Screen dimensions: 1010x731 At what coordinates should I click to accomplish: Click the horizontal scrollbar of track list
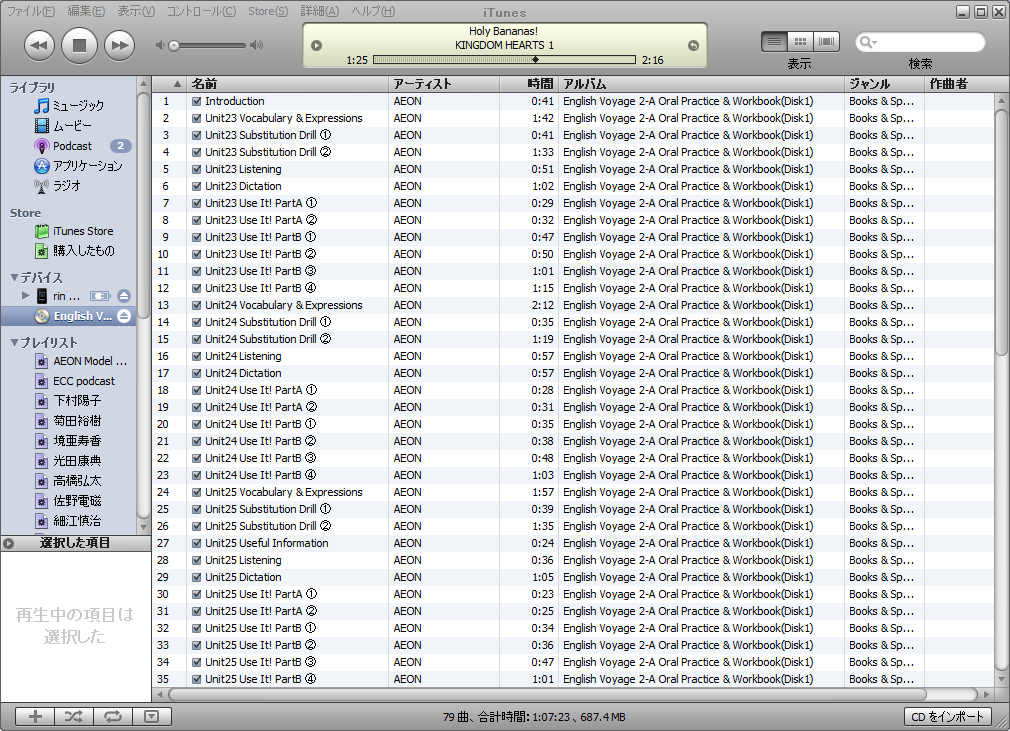547,694
